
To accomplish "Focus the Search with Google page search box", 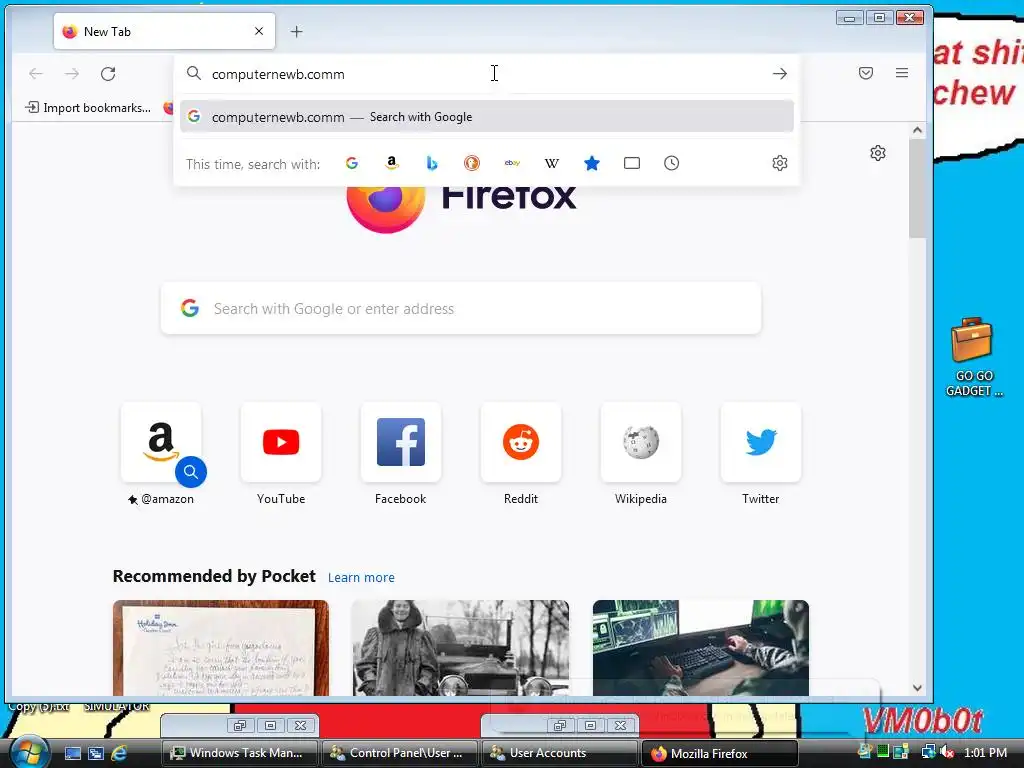I will click(461, 308).
